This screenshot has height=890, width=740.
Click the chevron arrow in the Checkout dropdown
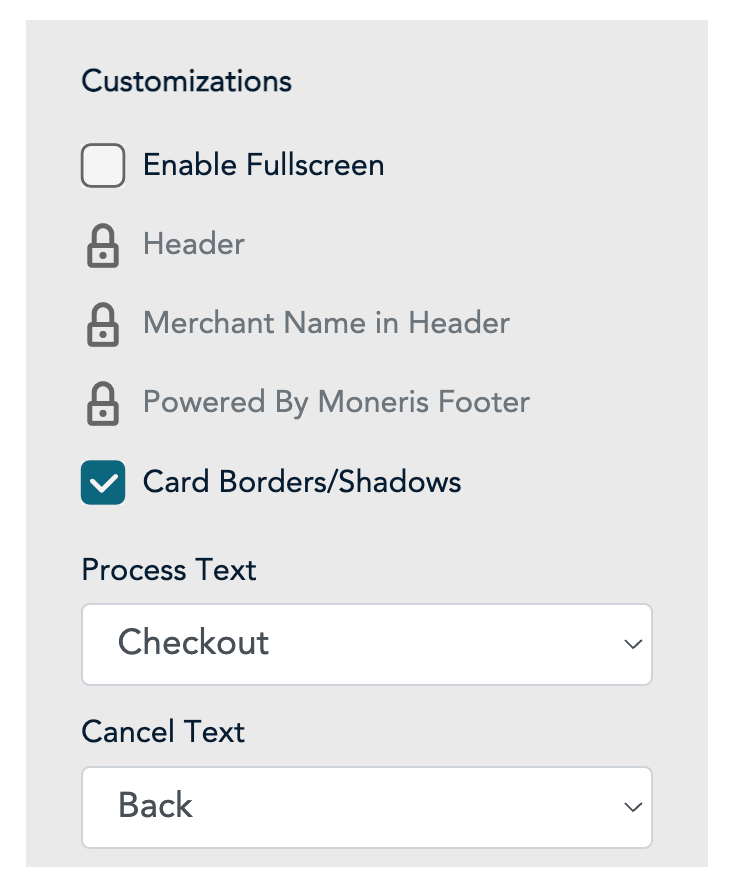(632, 645)
